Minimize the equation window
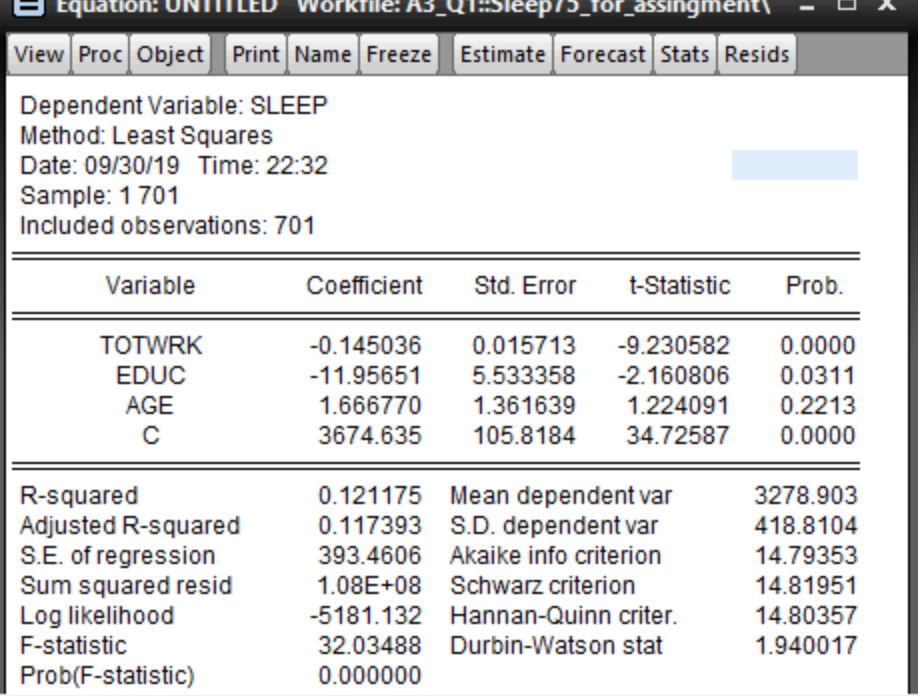The image size is (918, 696). coord(807,7)
